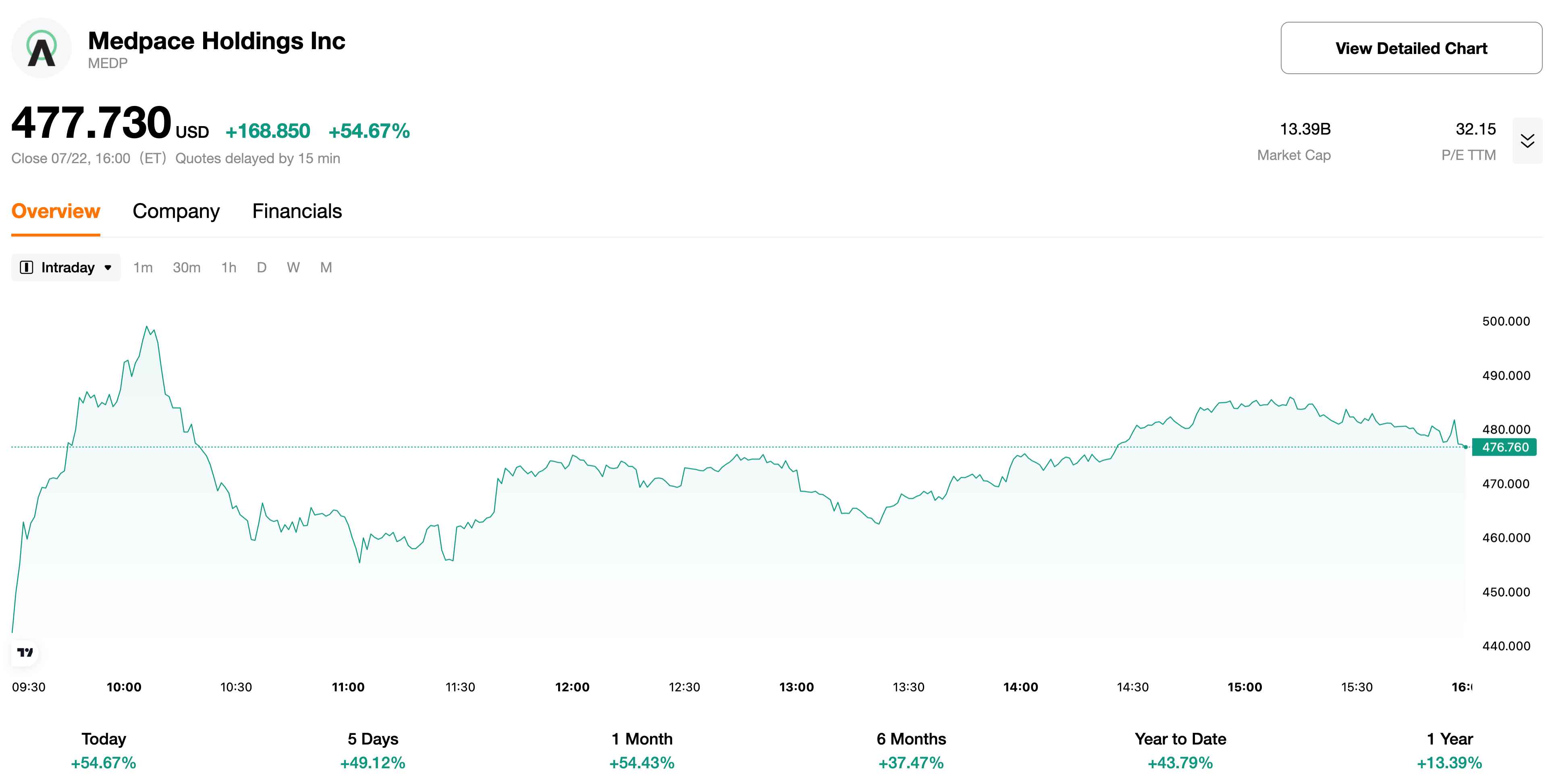The width and height of the screenshot is (1550, 784).
Task: Click the Medpace Holdings company logo
Action: point(40,47)
